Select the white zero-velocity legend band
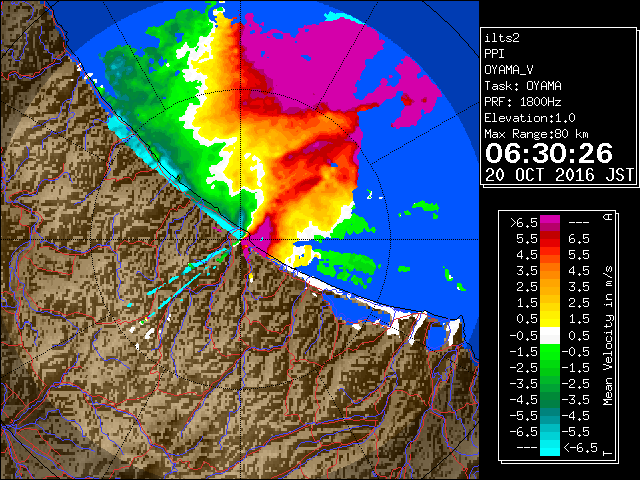The height and width of the screenshot is (480, 640). 550,336
